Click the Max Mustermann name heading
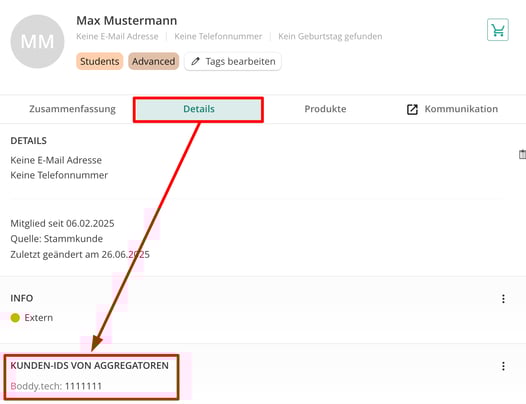 coord(126,20)
